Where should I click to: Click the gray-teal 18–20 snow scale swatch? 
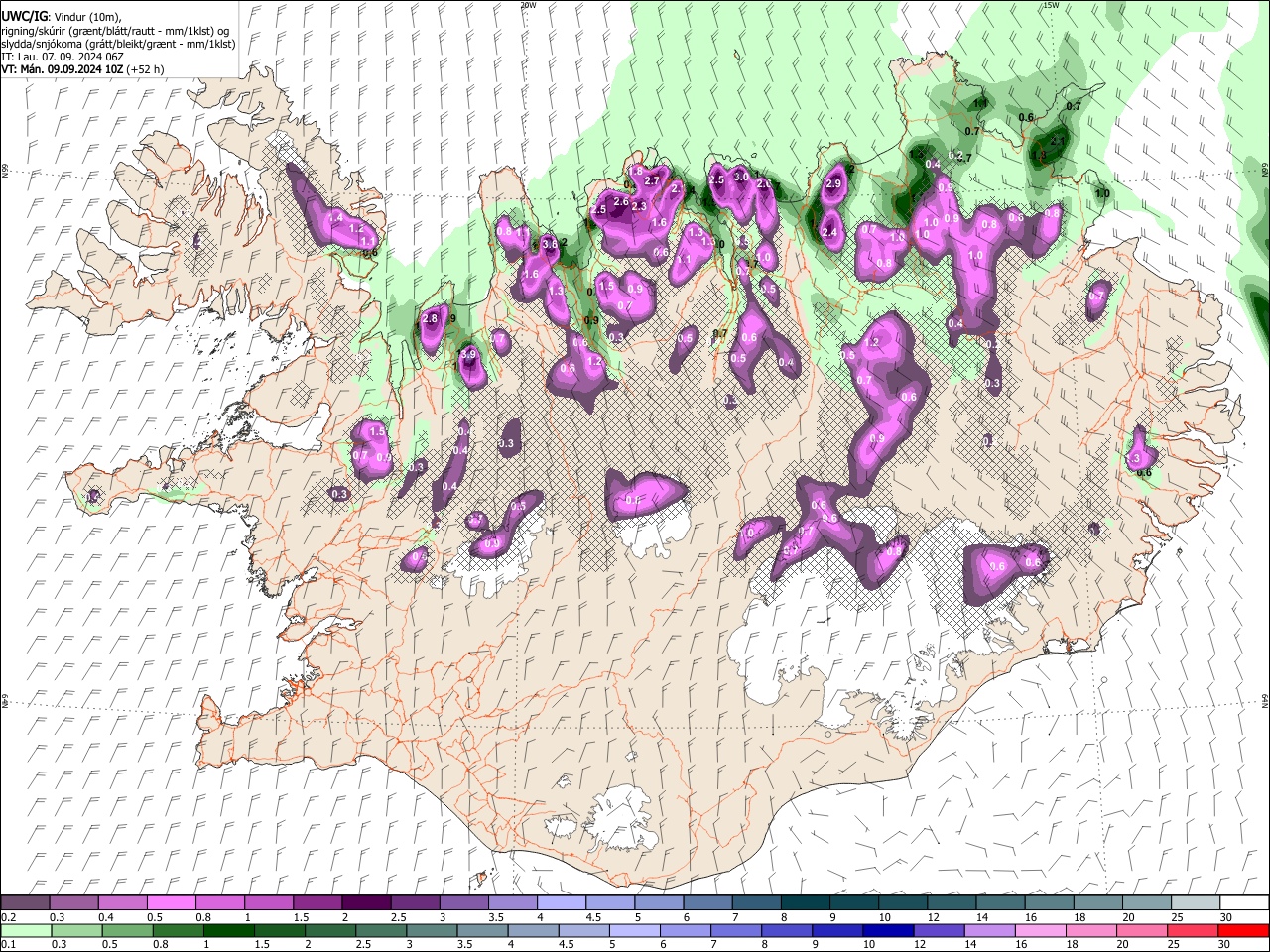pyautogui.click(x=1098, y=903)
